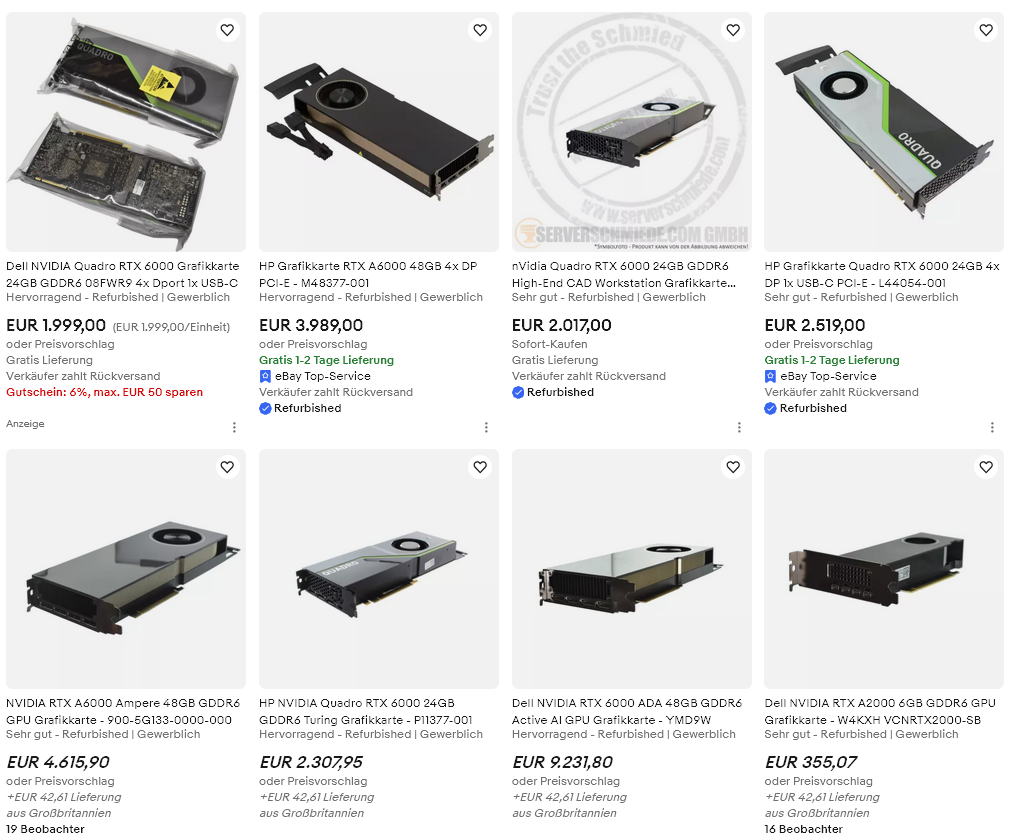Toggle watchlist heart on Serverschmiede Quadro RTX 6000

pyautogui.click(x=733, y=30)
